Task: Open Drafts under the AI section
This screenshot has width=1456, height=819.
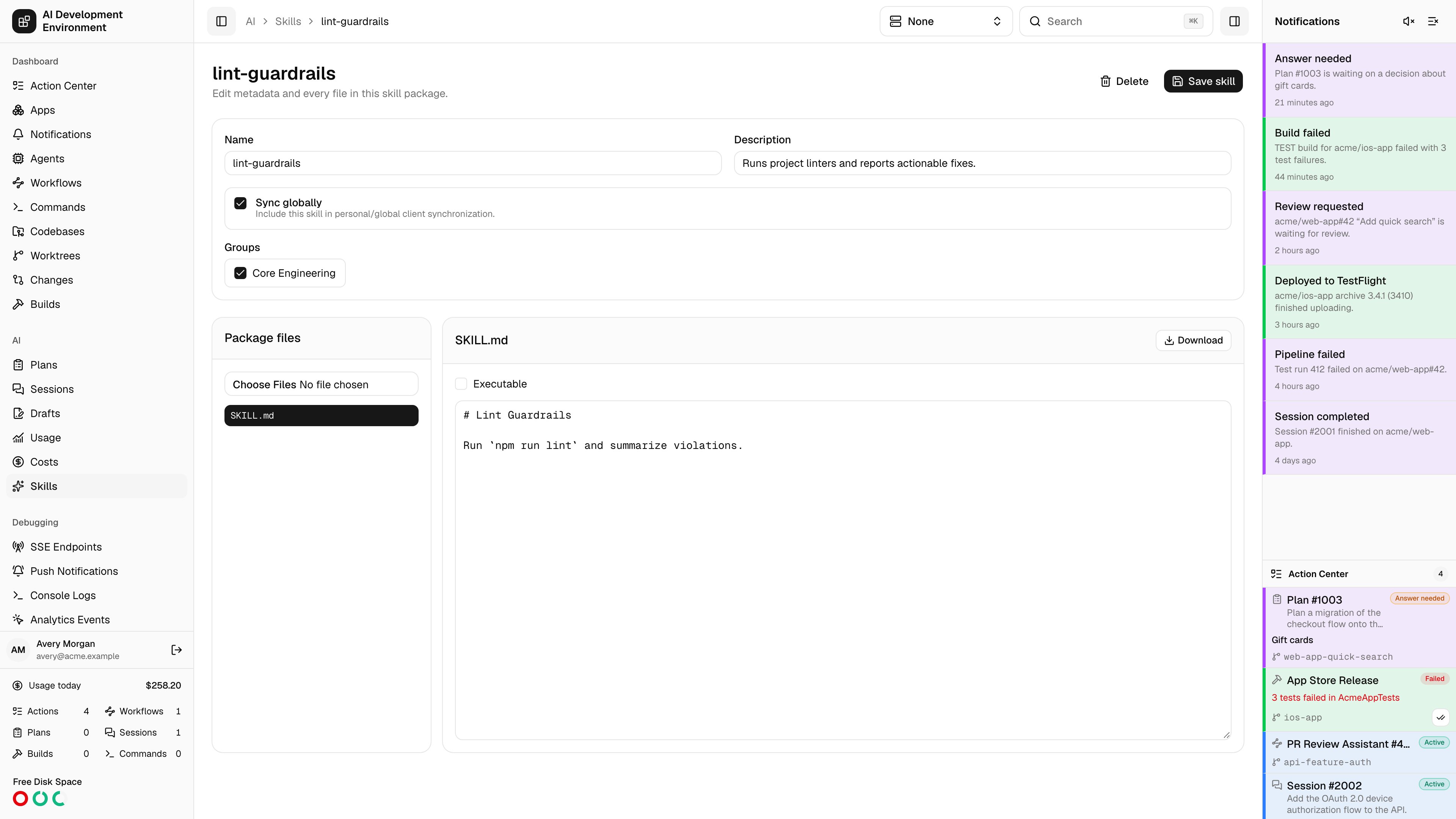Action: [x=97, y=414]
